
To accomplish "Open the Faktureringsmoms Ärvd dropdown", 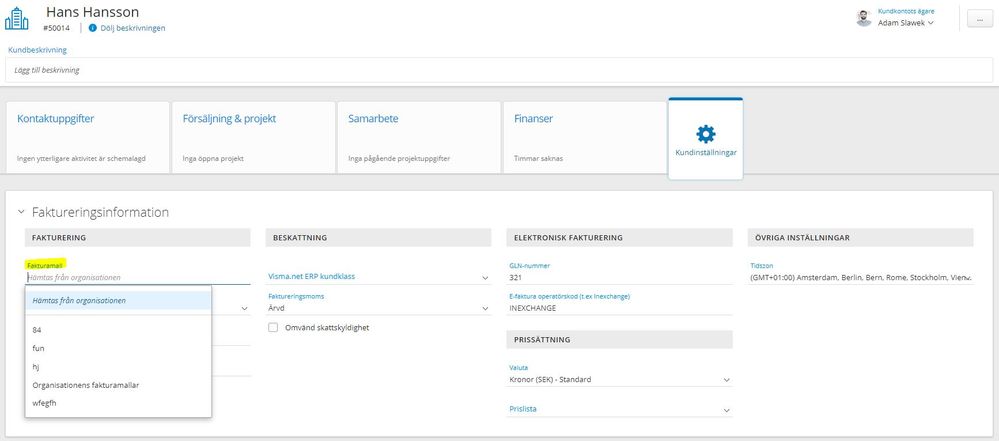I will 378,308.
